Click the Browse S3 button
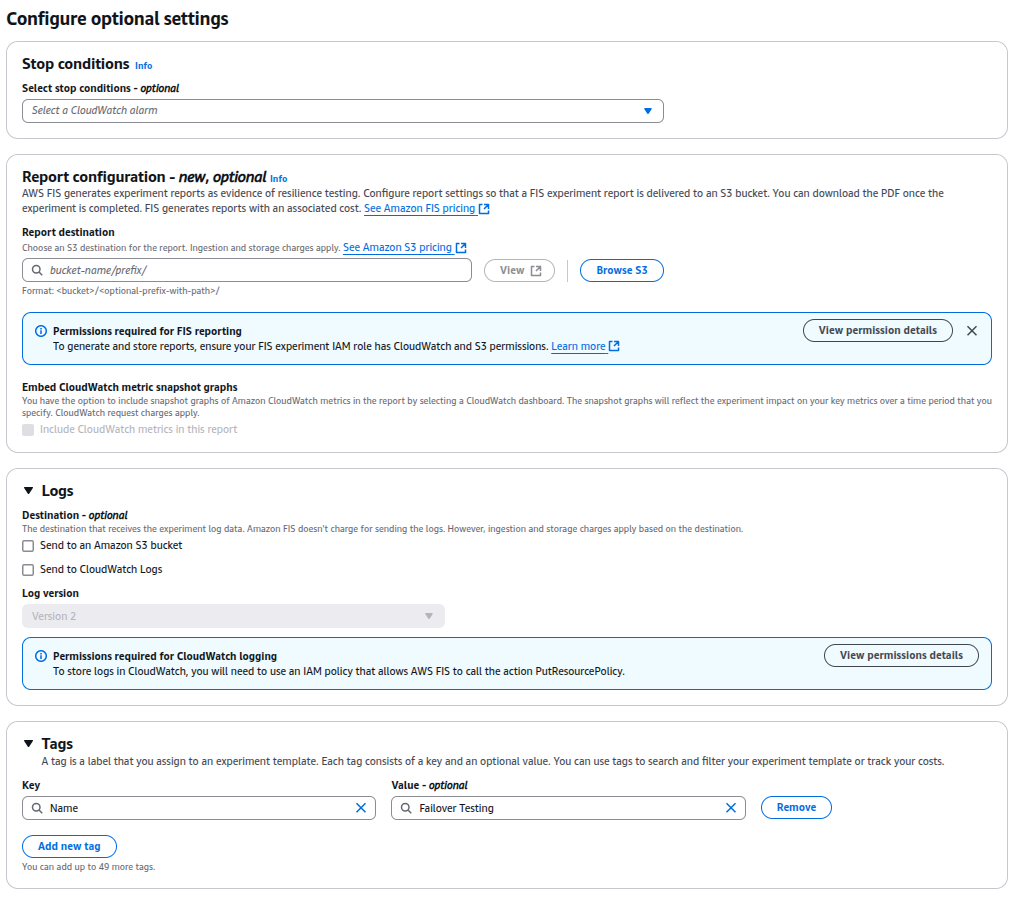The width and height of the screenshot is (1015, 897). coord(621,271)
